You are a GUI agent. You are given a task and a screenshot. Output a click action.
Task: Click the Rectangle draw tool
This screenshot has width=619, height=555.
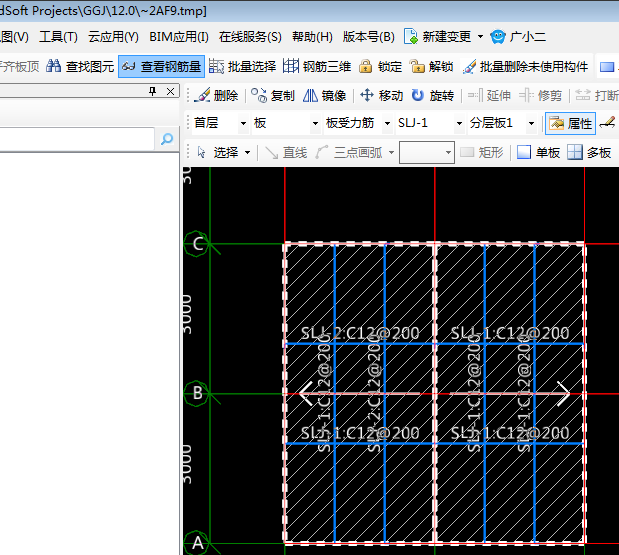pyautogui.click(x=482, y=152)
